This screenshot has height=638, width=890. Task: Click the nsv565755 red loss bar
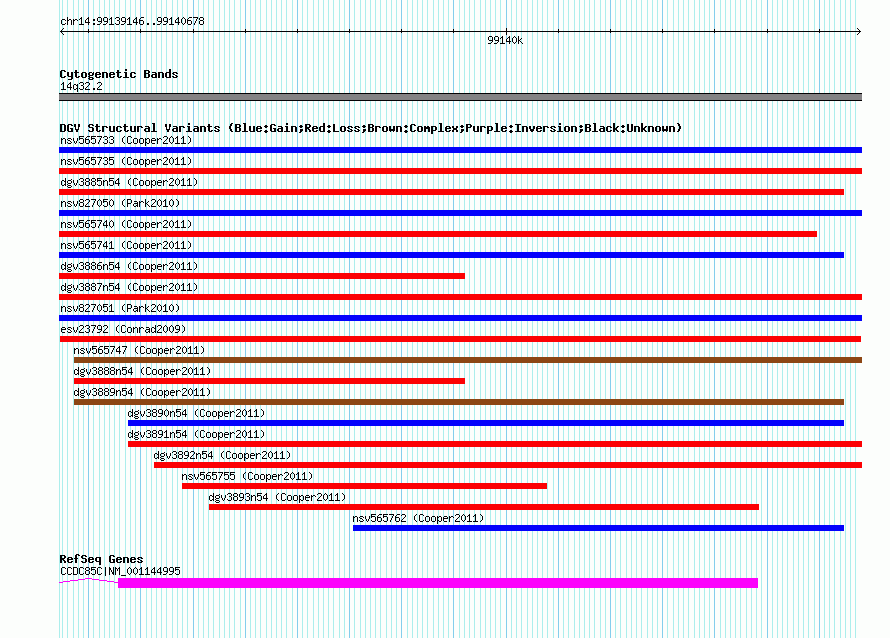pyautogui.click(x=364, y=486)
